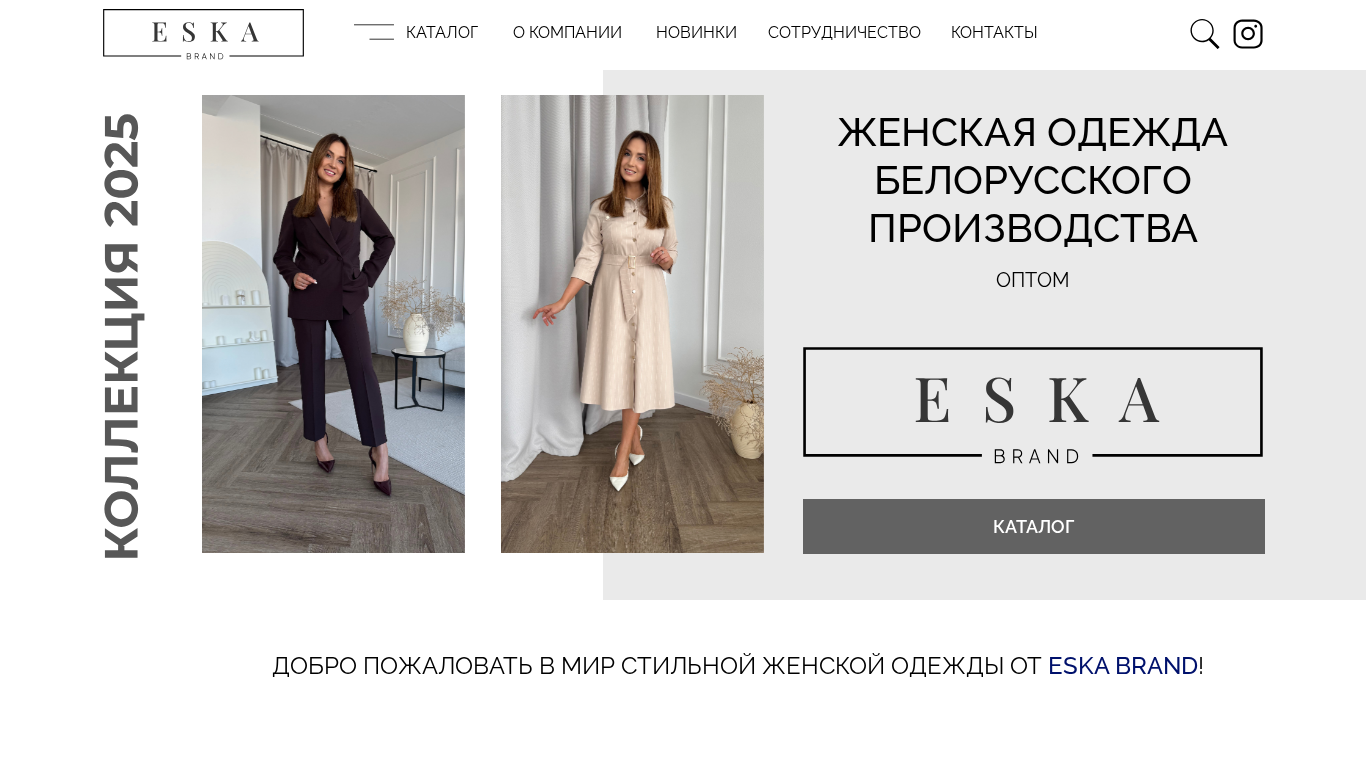
Task: Click the ESKA Brand header logo
Action: coord(203,33)
